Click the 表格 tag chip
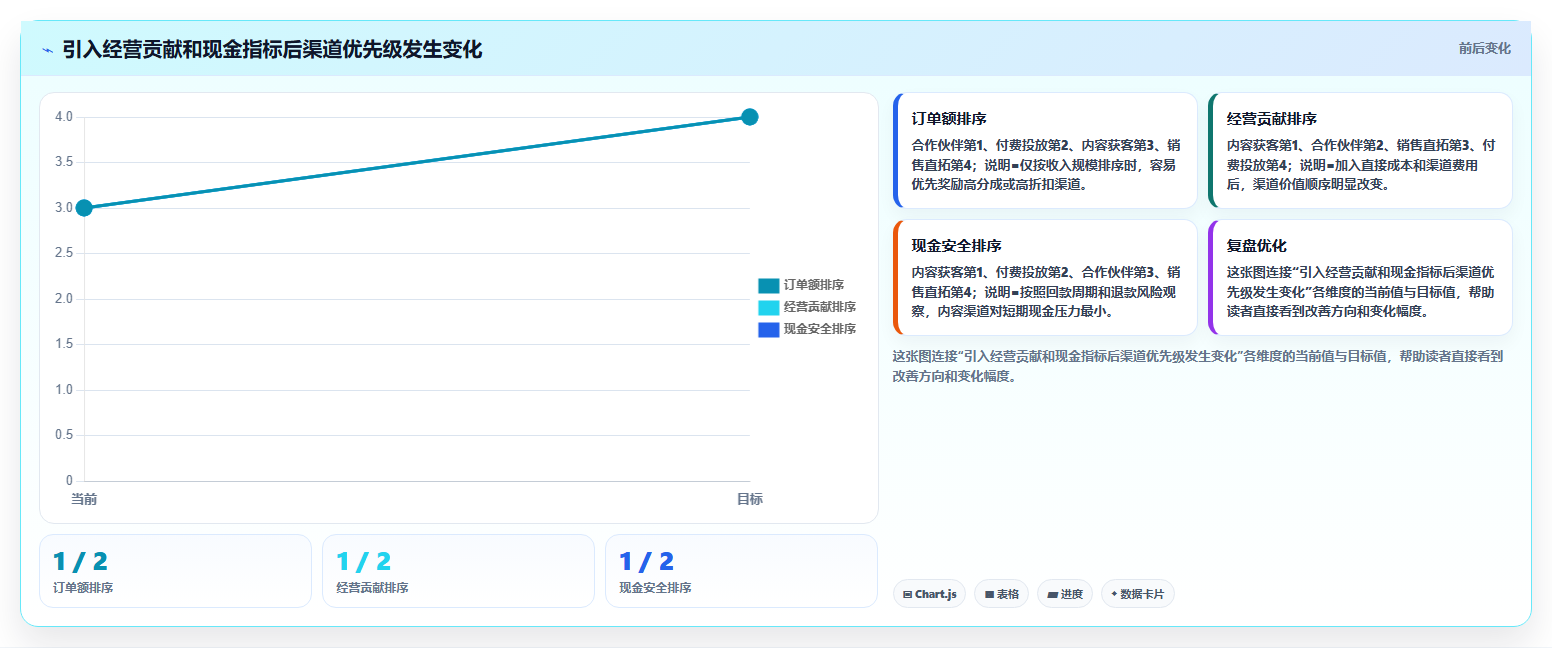The height and width of the screenshot is (648, 1552). [x=1001, y=594]
